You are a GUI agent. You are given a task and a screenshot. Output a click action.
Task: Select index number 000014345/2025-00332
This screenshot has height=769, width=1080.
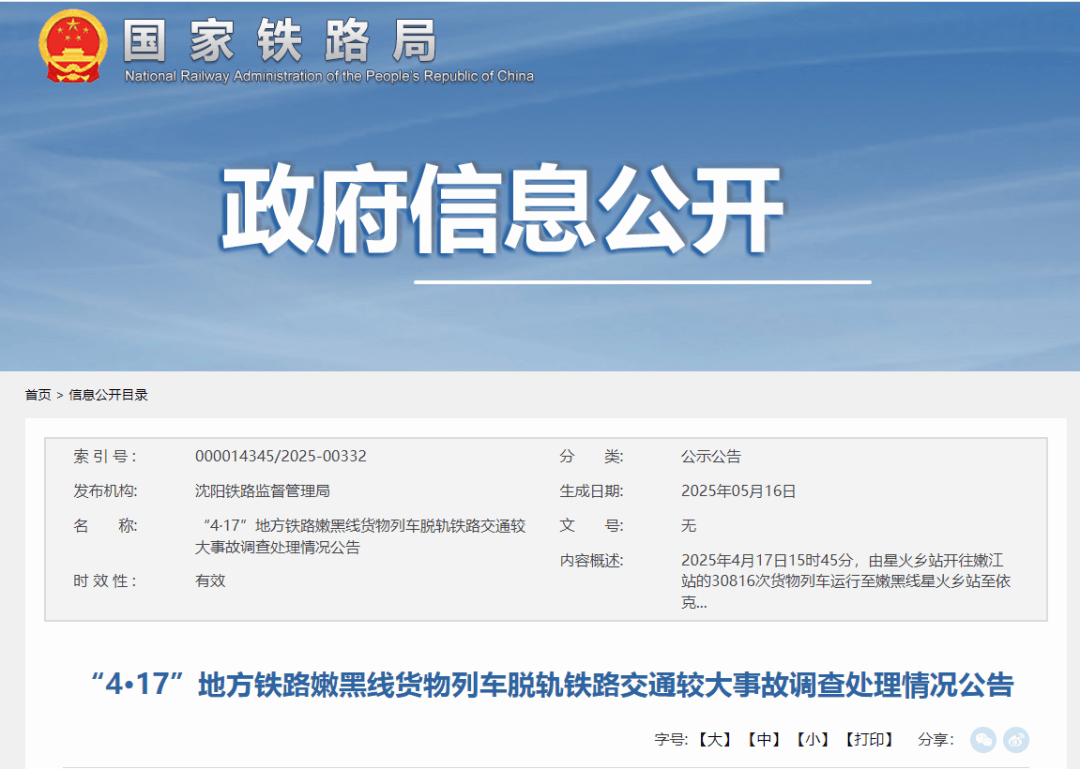pos(280,456)
